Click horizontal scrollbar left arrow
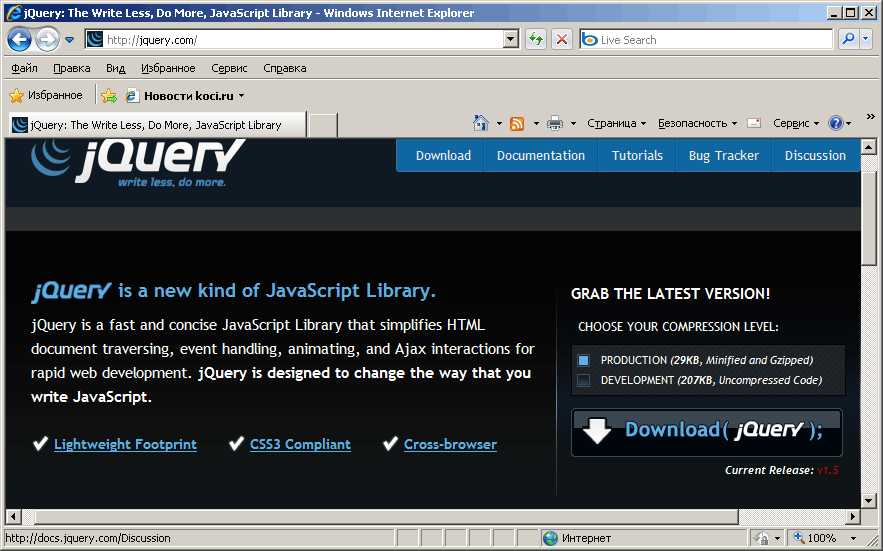Viewport: 883px width, 551px height. pyautogui.click(x=14, y=516)
